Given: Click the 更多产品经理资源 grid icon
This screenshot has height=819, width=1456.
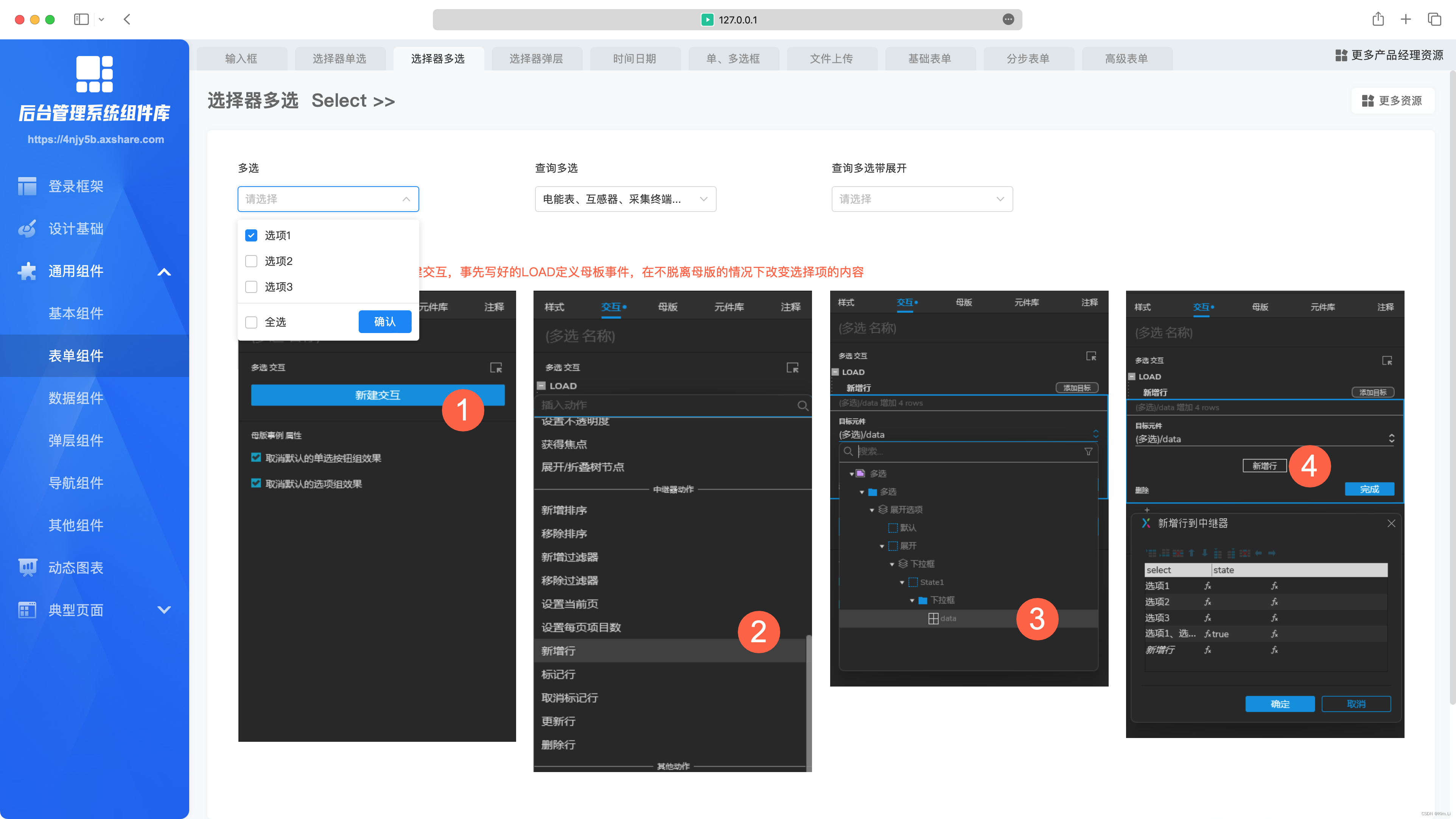Looking at the screenshot, I should click(x=1341, y=55).
